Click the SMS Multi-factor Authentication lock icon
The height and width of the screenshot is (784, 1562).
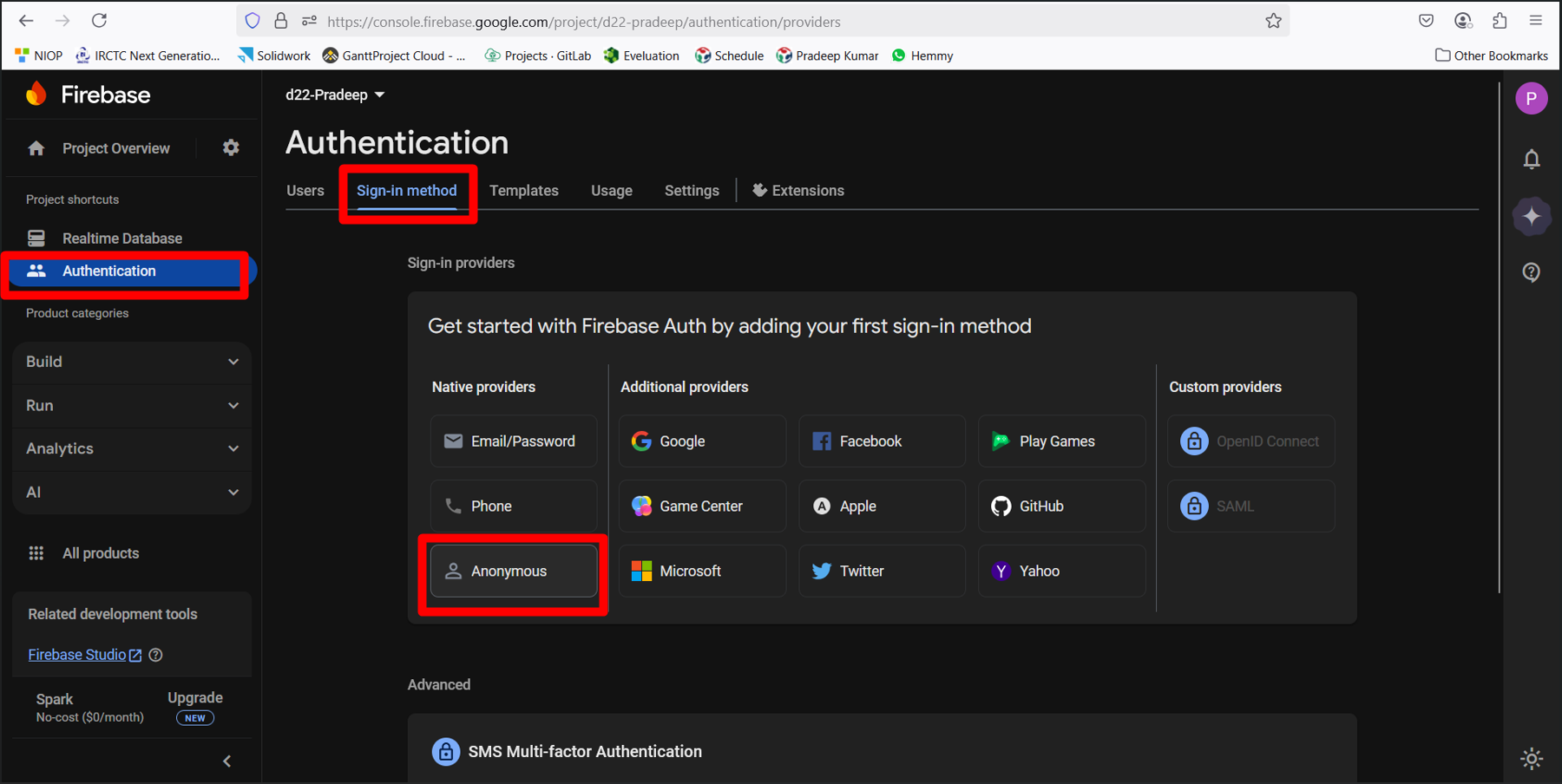coord(445,751)
